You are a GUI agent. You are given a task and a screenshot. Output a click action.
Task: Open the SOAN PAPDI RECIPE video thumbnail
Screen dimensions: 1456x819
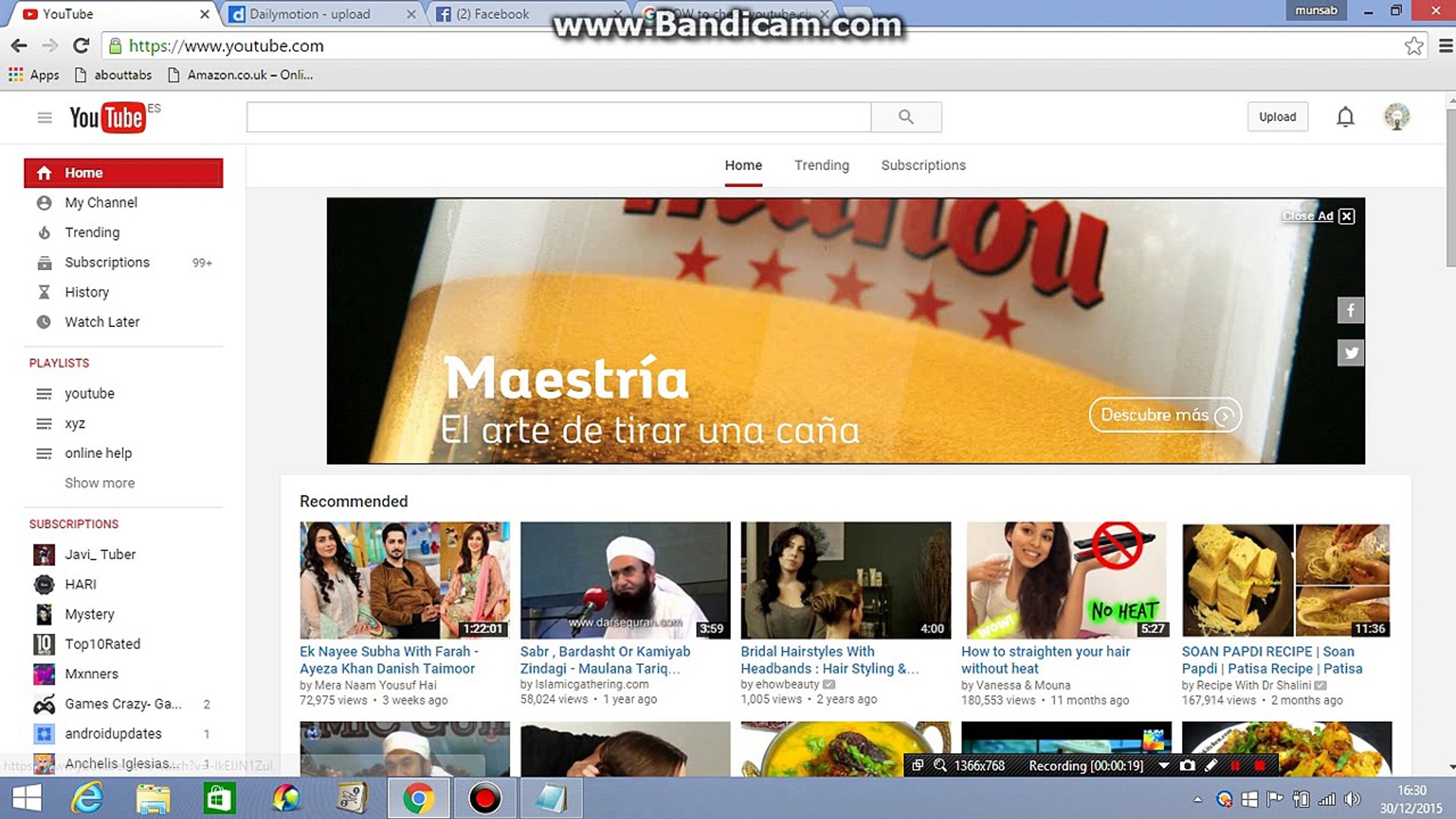(x=1286, y=580)
